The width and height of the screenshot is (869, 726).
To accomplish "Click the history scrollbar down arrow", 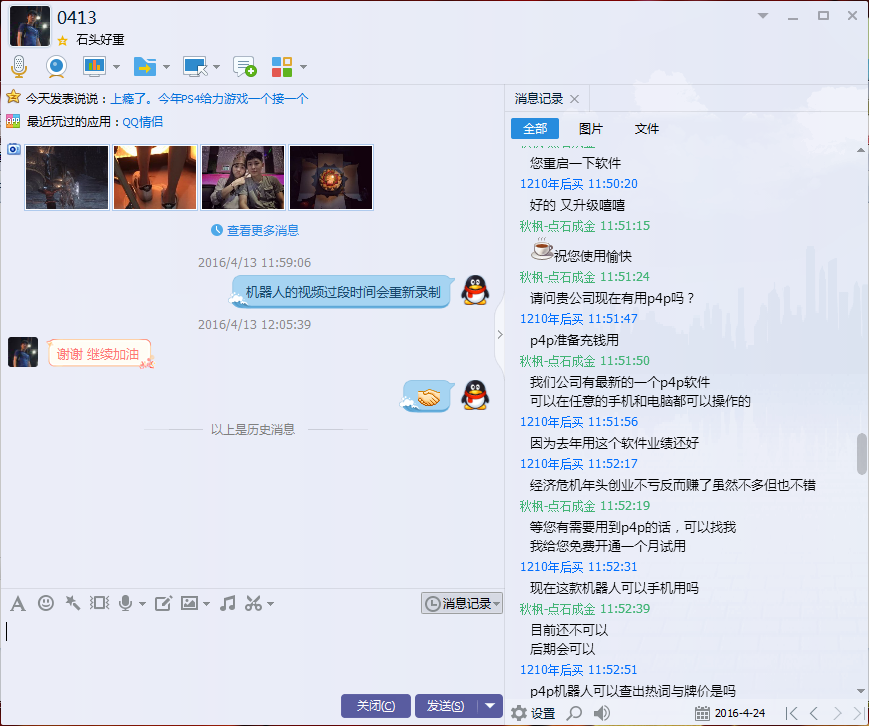I will tap(861, 691).
